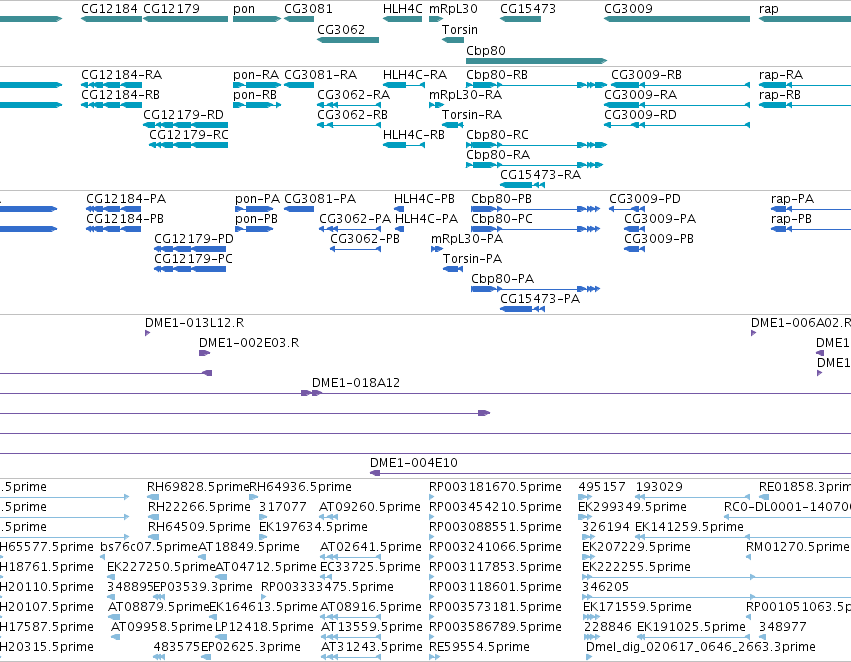Click transcript CG3009-RA
851x662 pixels.
(640, 94)
